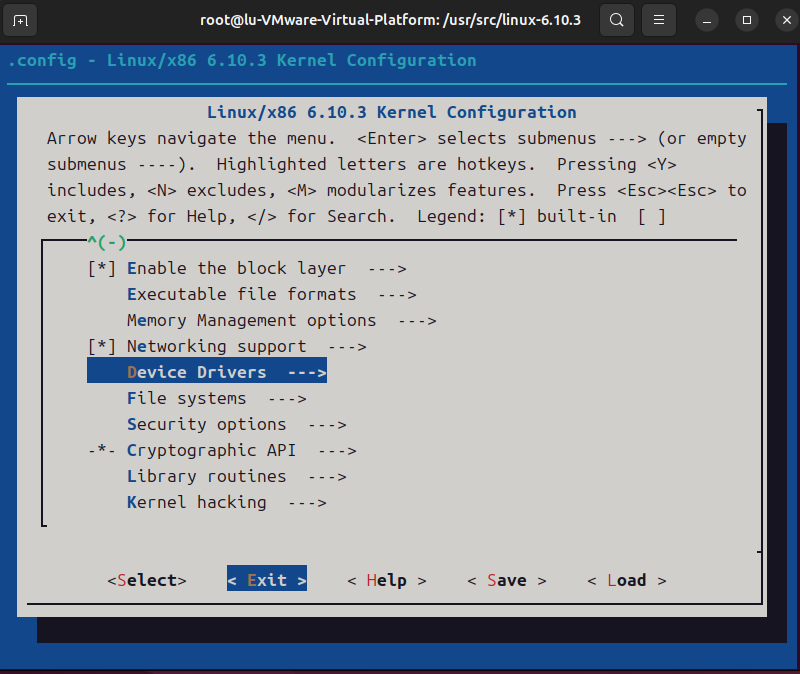800x674 pixels.
Task: Expand the Kernel hacking submenu arrow
Action: pyautogui.click(x=306, y=502)
